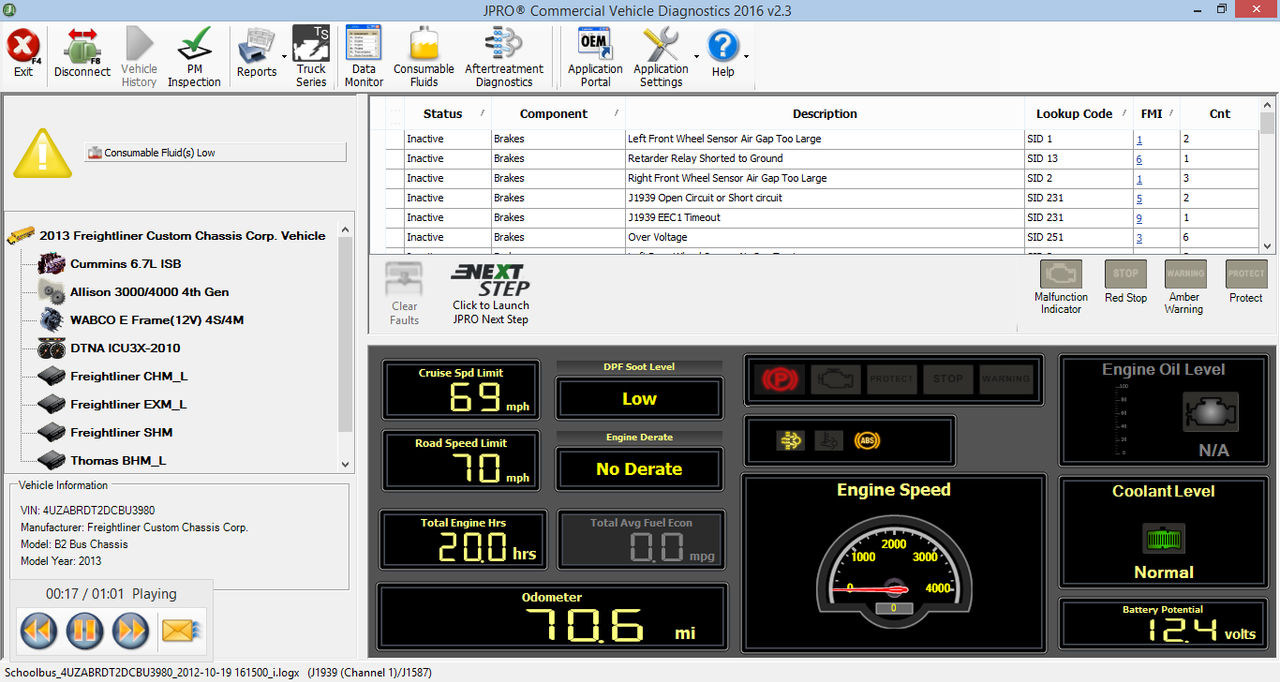Open FMI 1 link for SID 2
This screenshot has height=682, width=1280.
[1139, 178]
